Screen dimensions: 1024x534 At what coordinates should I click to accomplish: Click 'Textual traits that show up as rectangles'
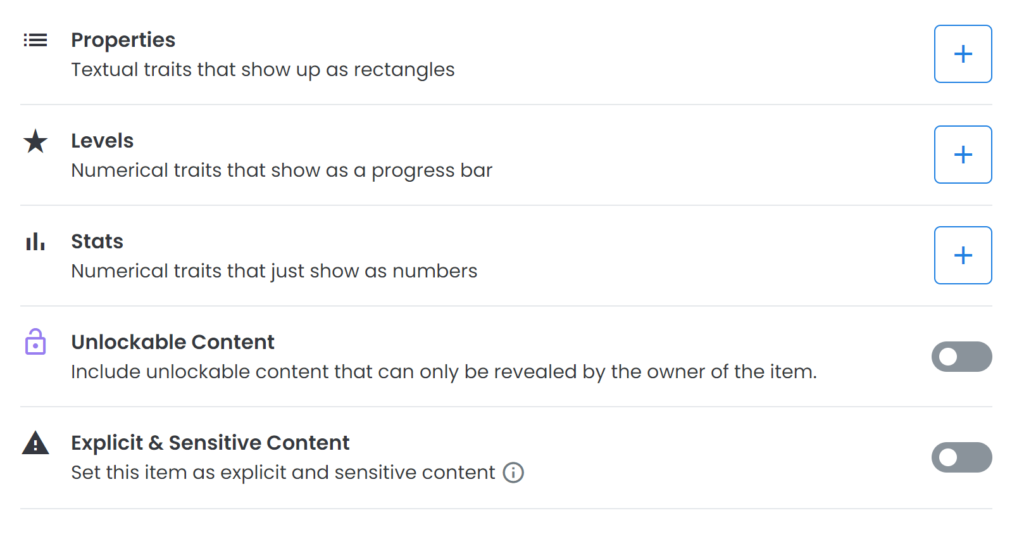coord(263,70)
